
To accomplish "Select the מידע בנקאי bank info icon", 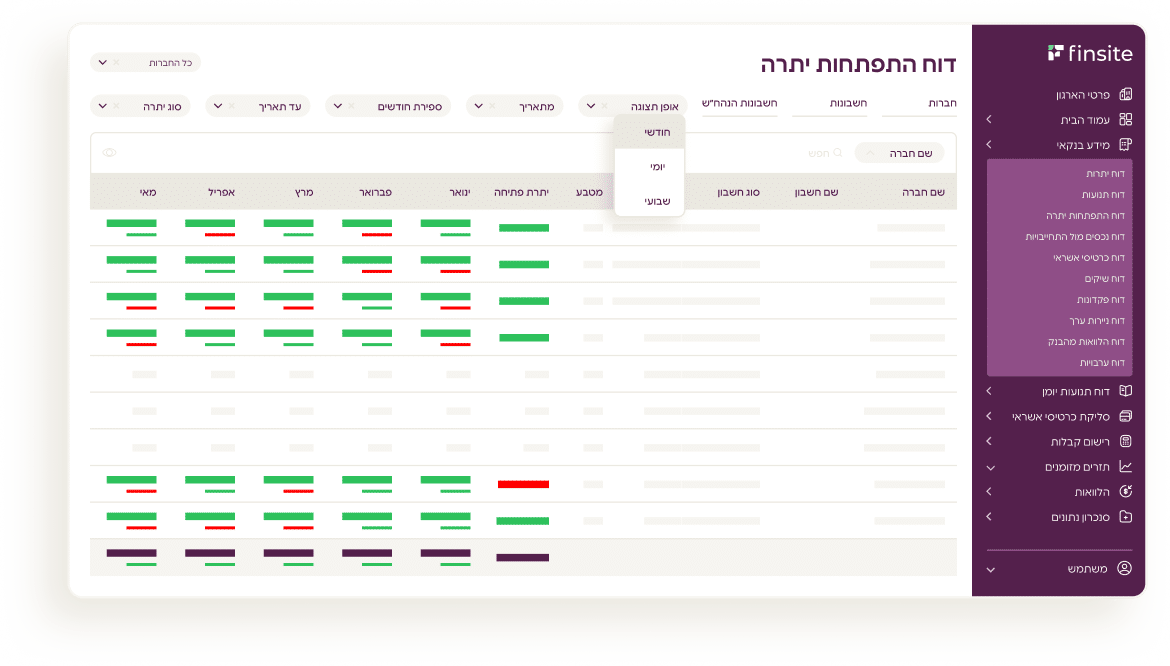I will [1125, 144].
